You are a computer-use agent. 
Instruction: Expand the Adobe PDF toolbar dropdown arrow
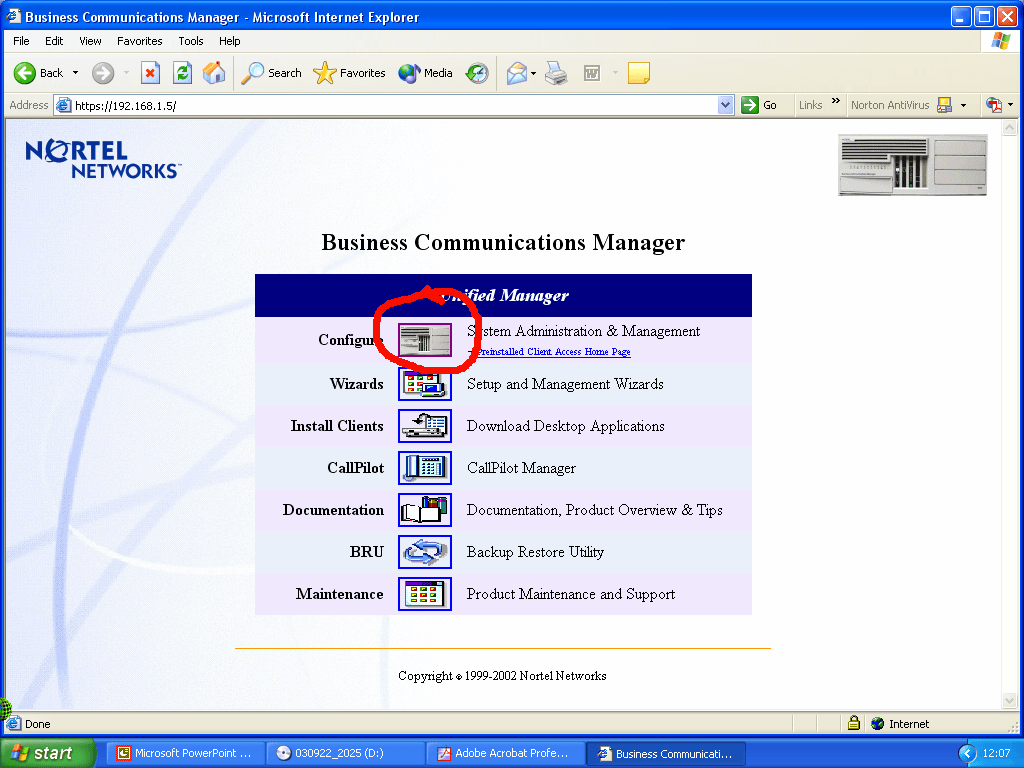coord(1010,105)
